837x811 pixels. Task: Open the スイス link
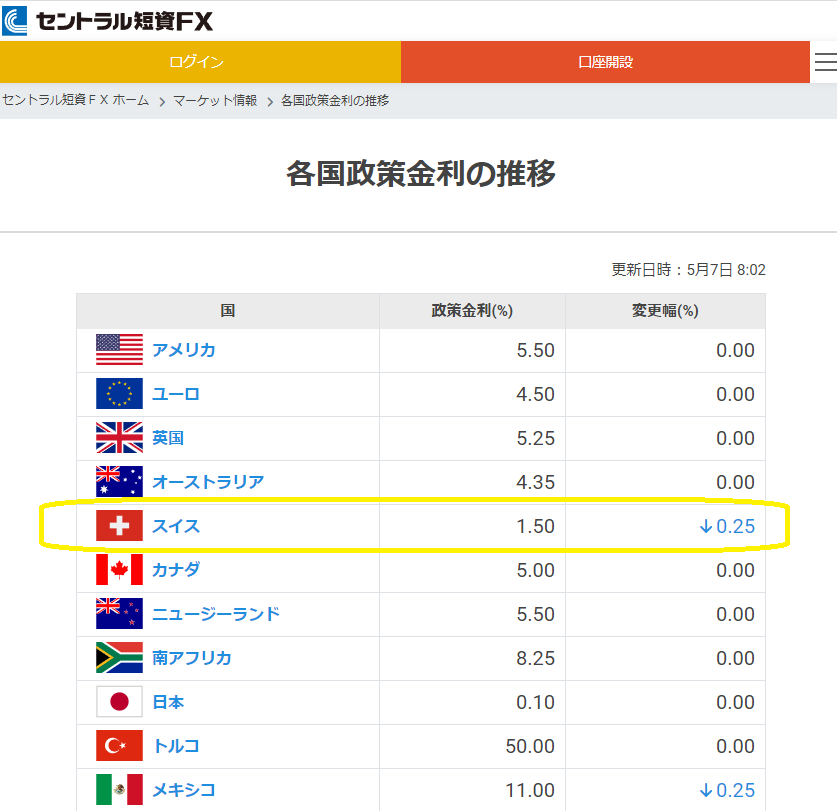coord(176,526)
